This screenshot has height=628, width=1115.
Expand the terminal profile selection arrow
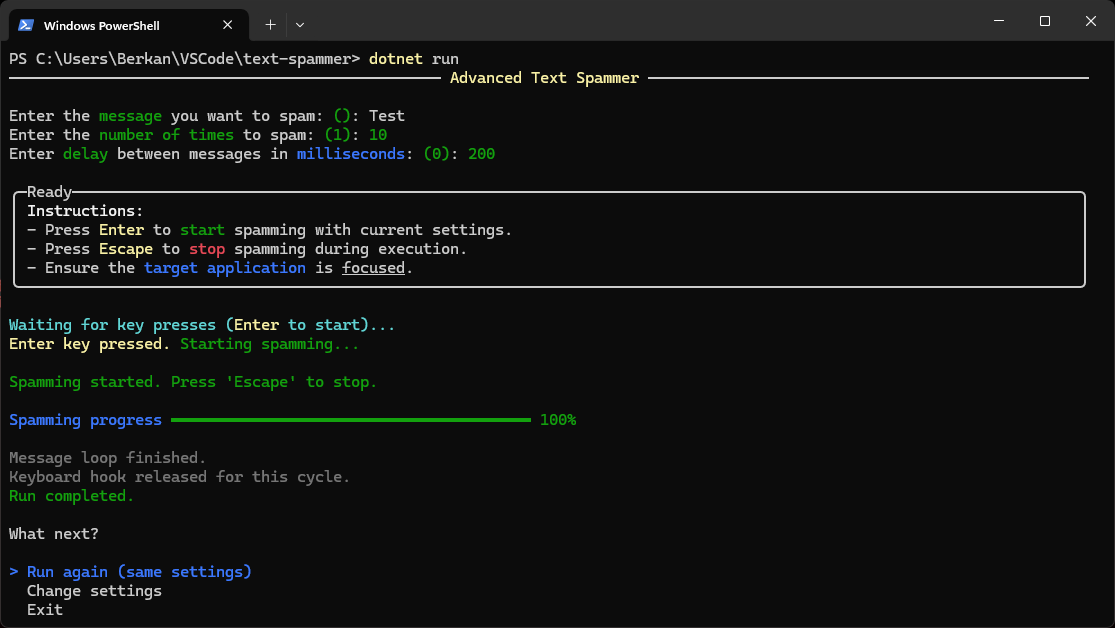(300, 24)
